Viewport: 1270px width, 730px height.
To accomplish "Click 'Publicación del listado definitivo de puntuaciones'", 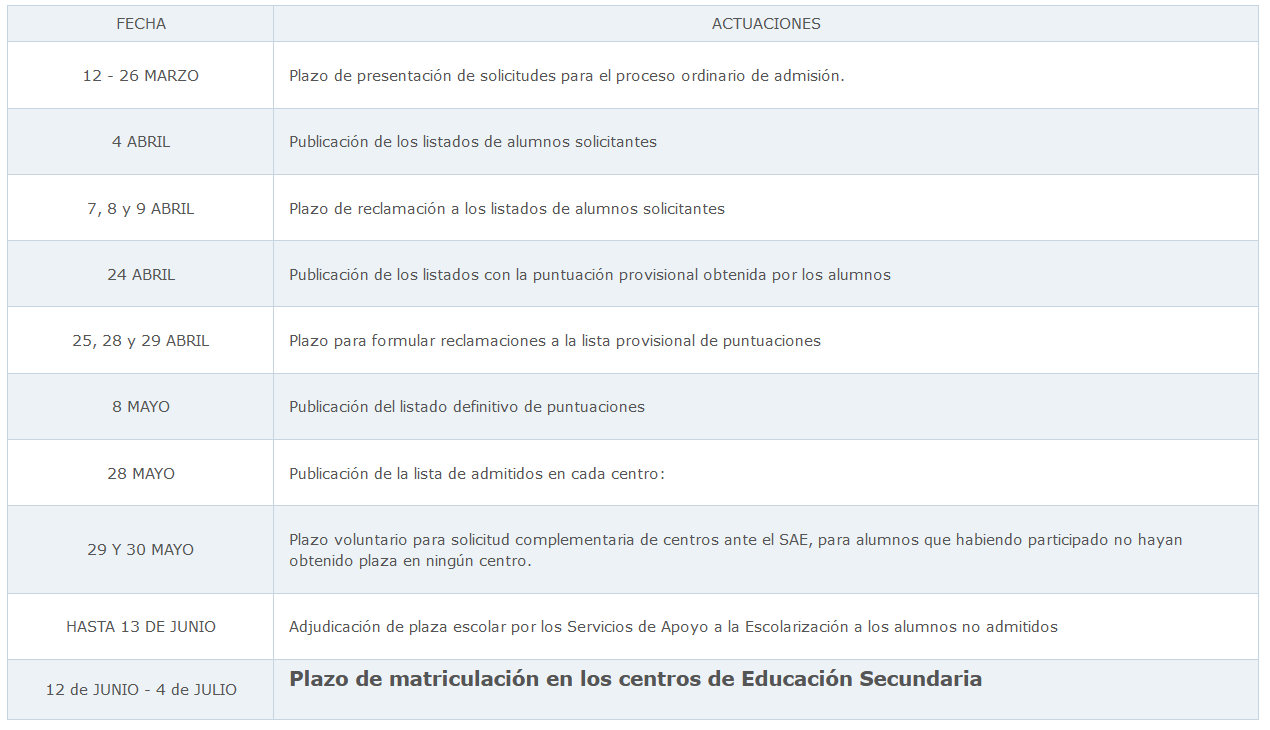I will click(x=467, y=407).
